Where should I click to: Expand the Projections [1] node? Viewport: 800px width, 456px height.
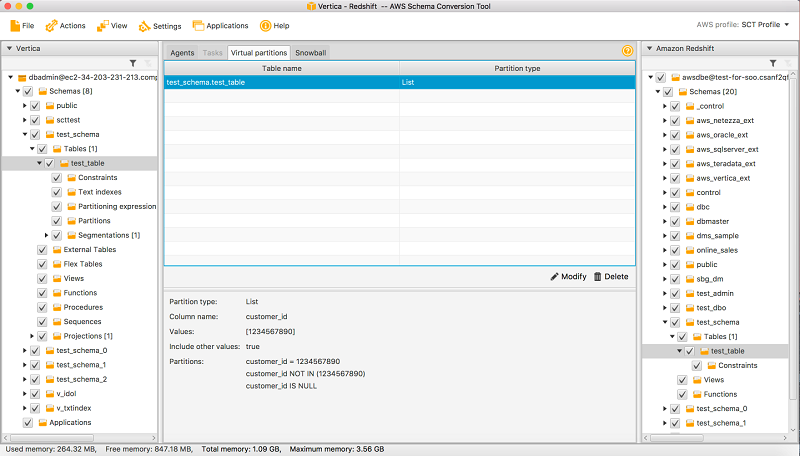pyautogui.click(x=32, y=336)
